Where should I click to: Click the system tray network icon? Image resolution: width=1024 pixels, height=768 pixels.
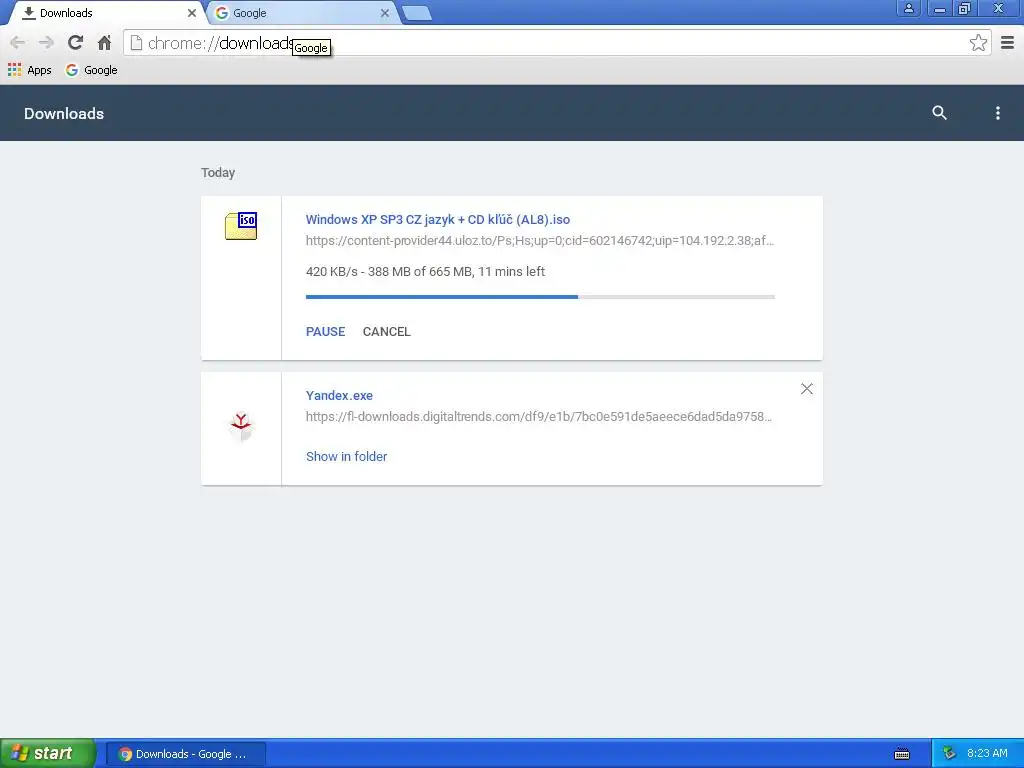point(949,754)
